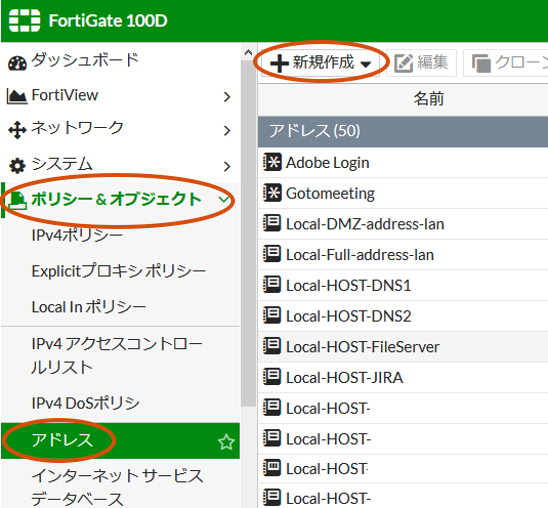This screenshot has width=548, height=508.
Task: Click the アドレス (50) group header
Action: tap(403, 131)
